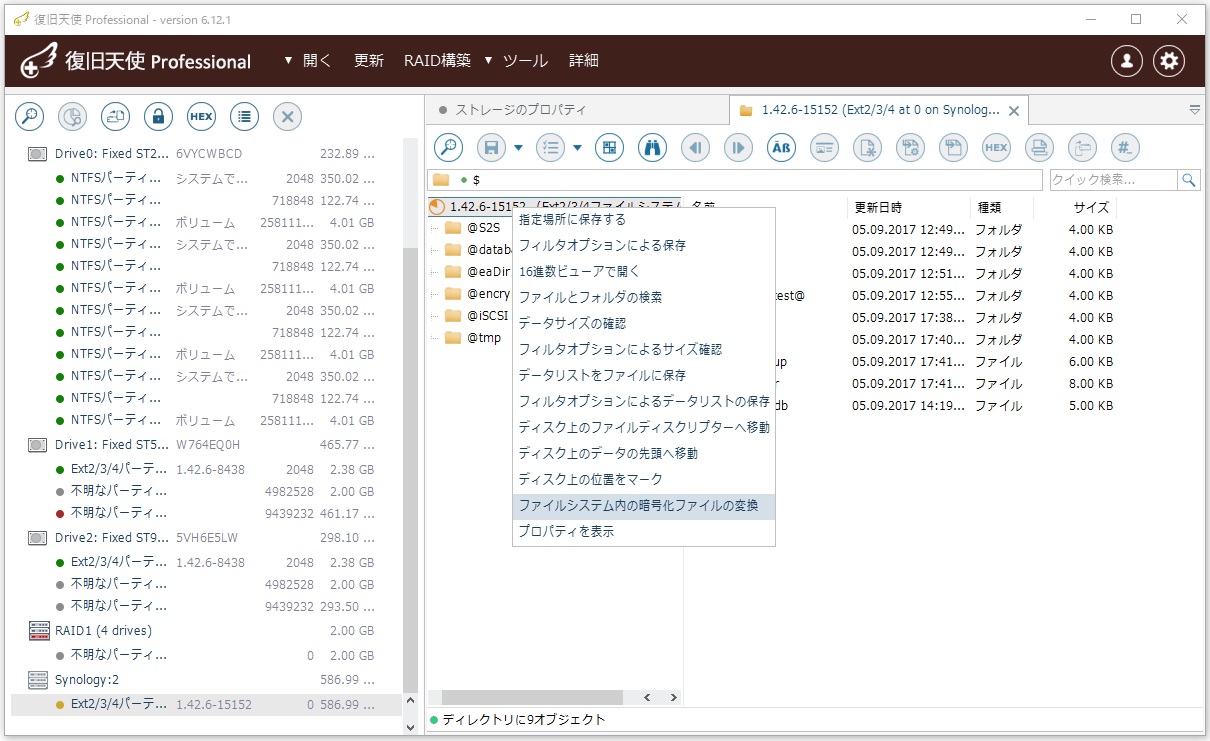Screen dimensions: 1210x741
Task: Close the 1.42.6-15152 Synology tab
Action: 1014,111
